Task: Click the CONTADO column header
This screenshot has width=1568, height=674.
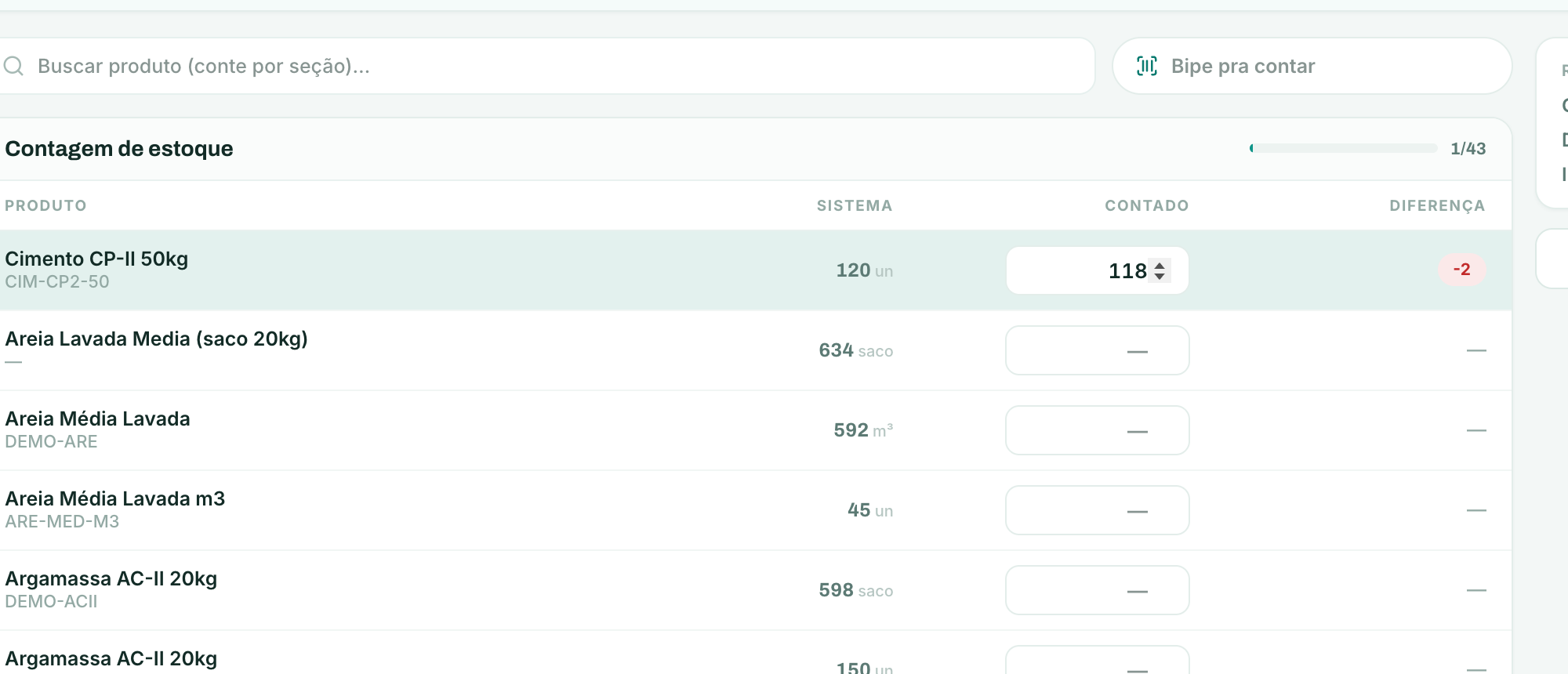Action: pos(1146,205)
